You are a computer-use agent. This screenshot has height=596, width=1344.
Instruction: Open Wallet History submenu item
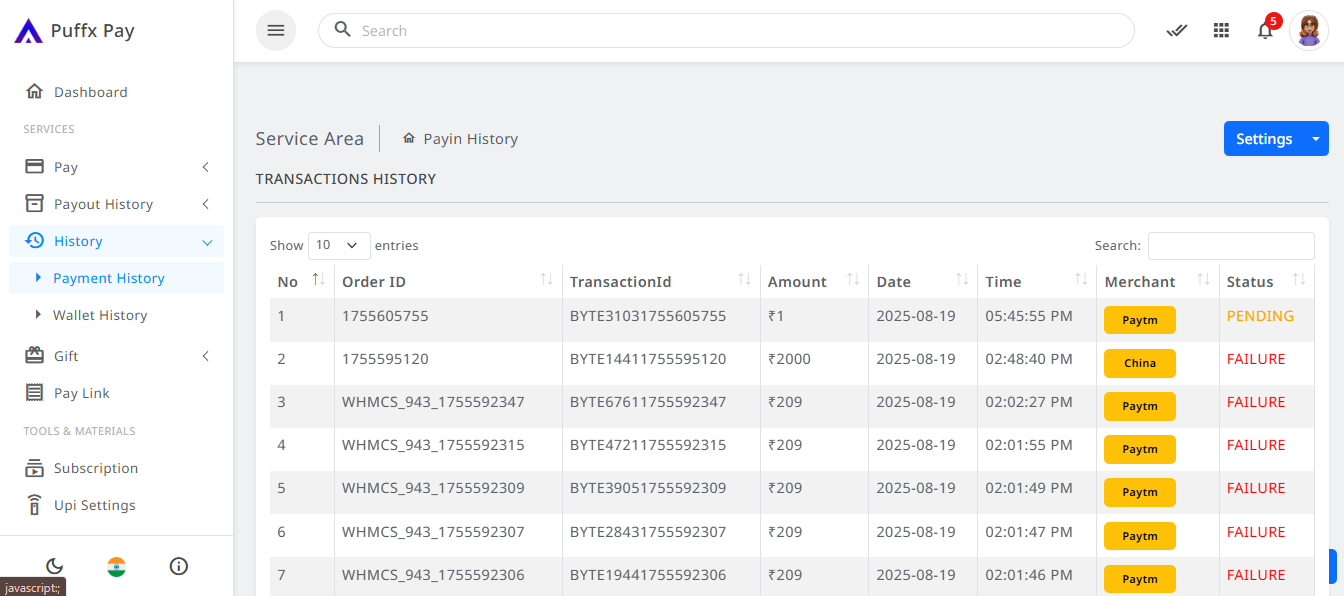pos(116,315)
